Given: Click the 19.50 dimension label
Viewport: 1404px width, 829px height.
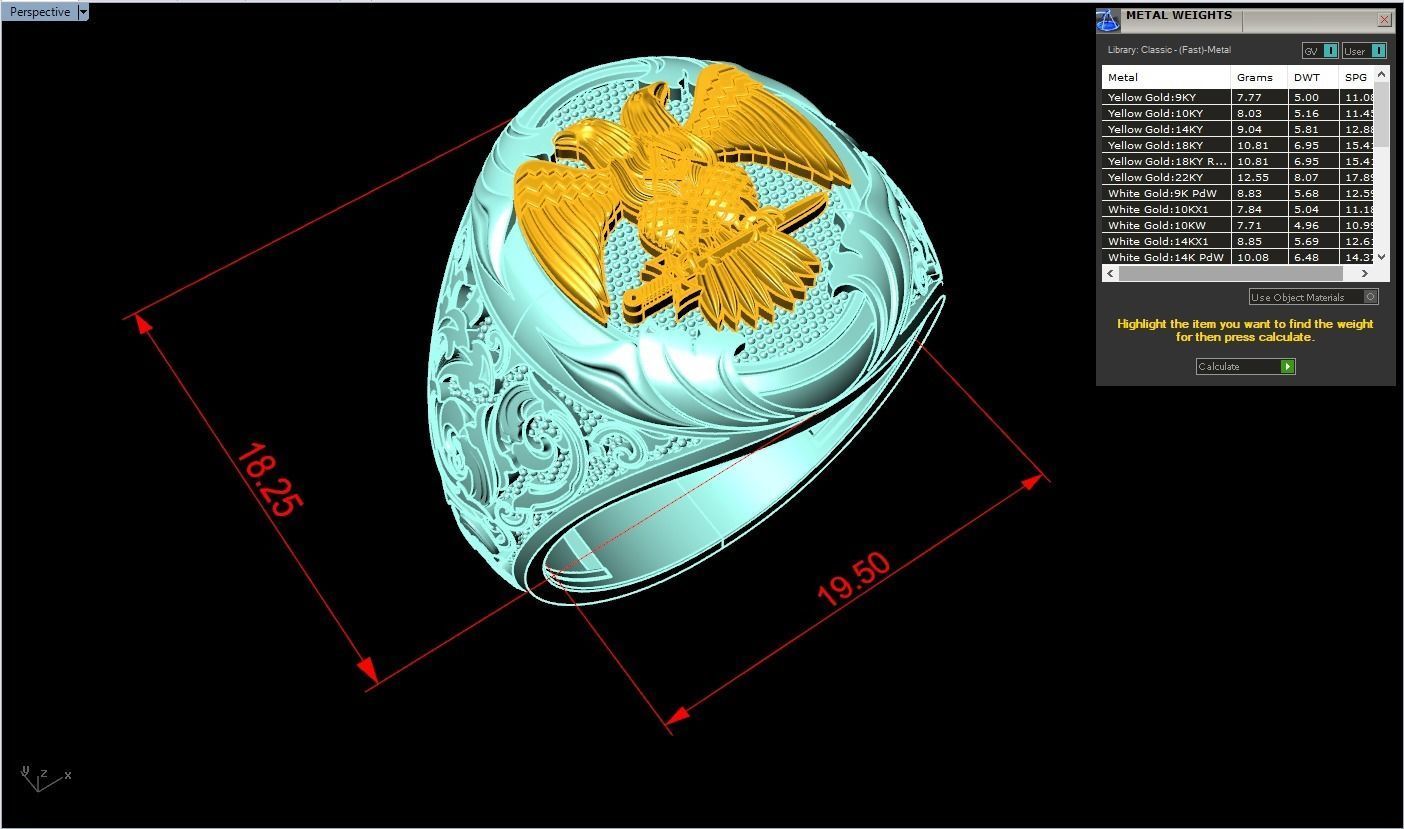Looking at the screenshot, I should [853, 580].
